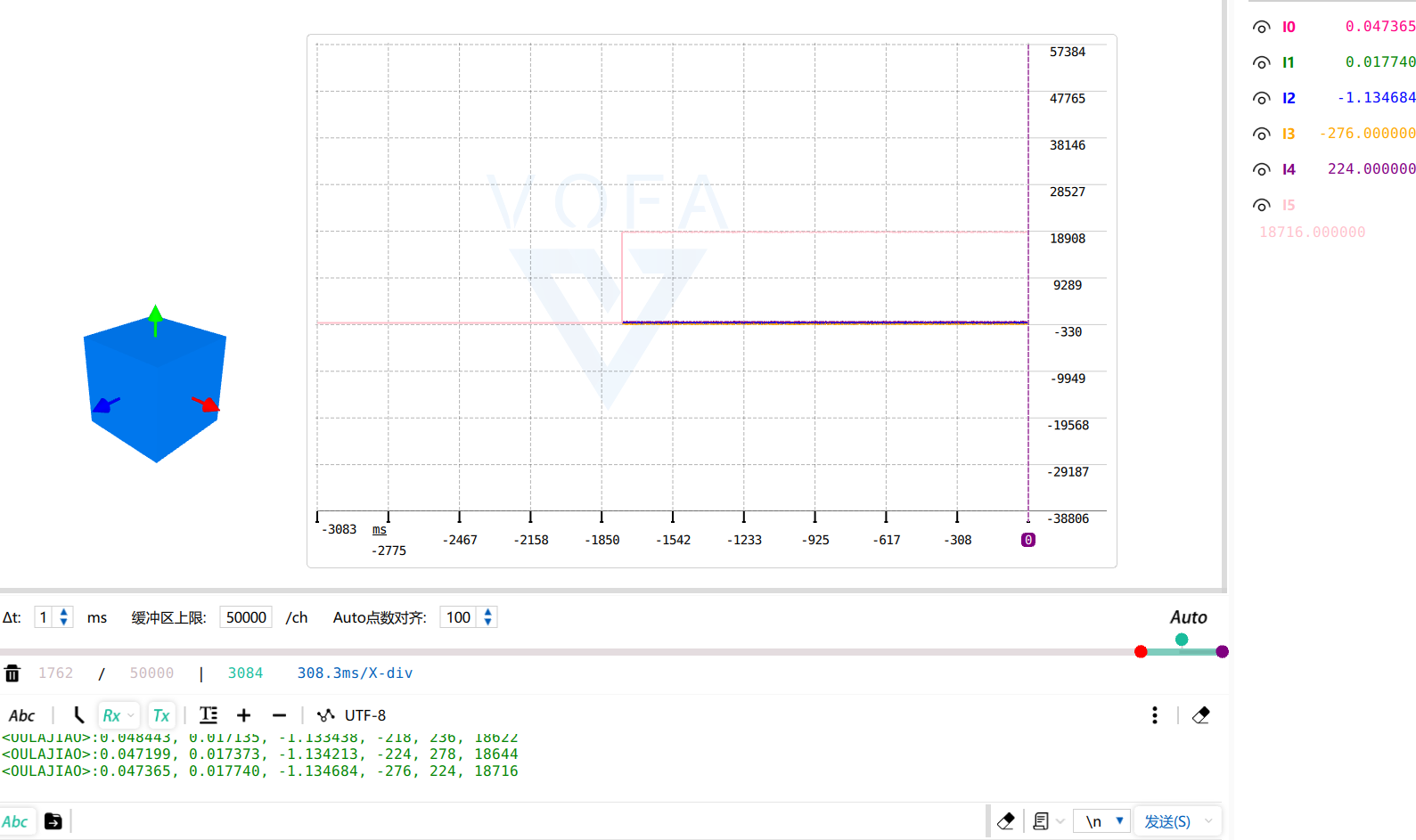
Task: Click the I5 channel label
Action: point(1289,205)
